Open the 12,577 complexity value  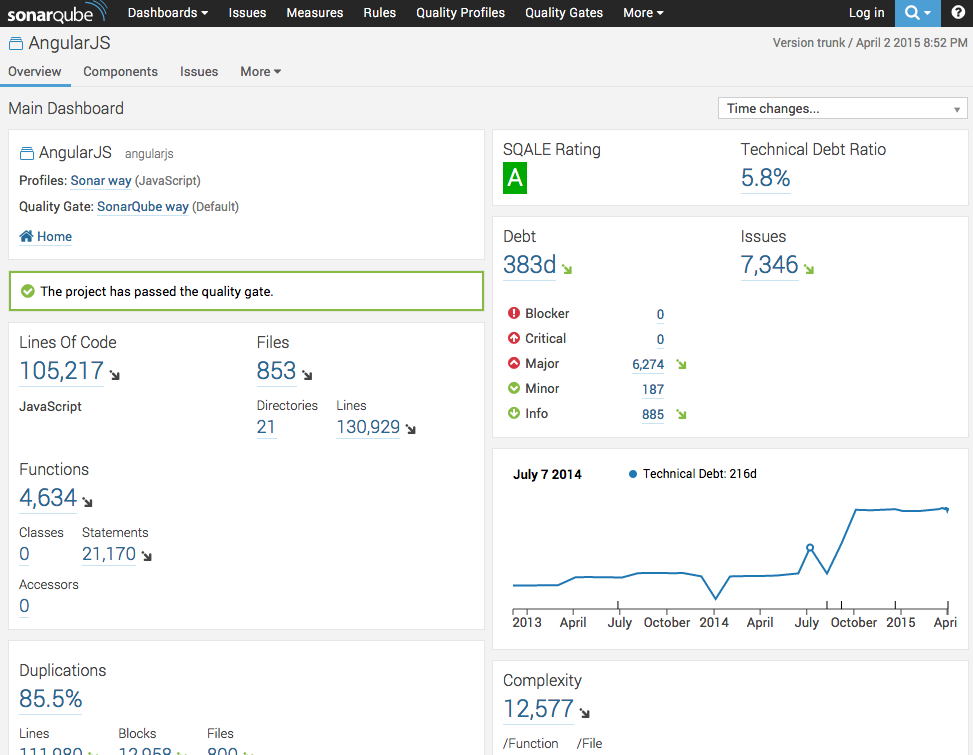click(538, 709)
